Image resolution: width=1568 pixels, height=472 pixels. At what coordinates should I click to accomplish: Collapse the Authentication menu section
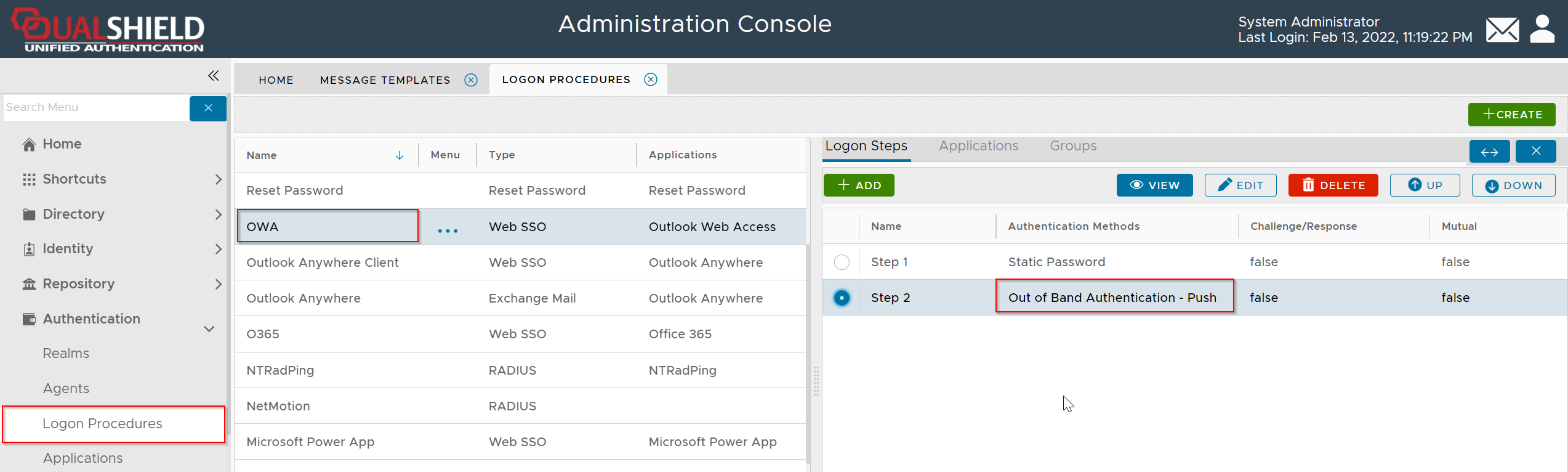coord(209,328)
